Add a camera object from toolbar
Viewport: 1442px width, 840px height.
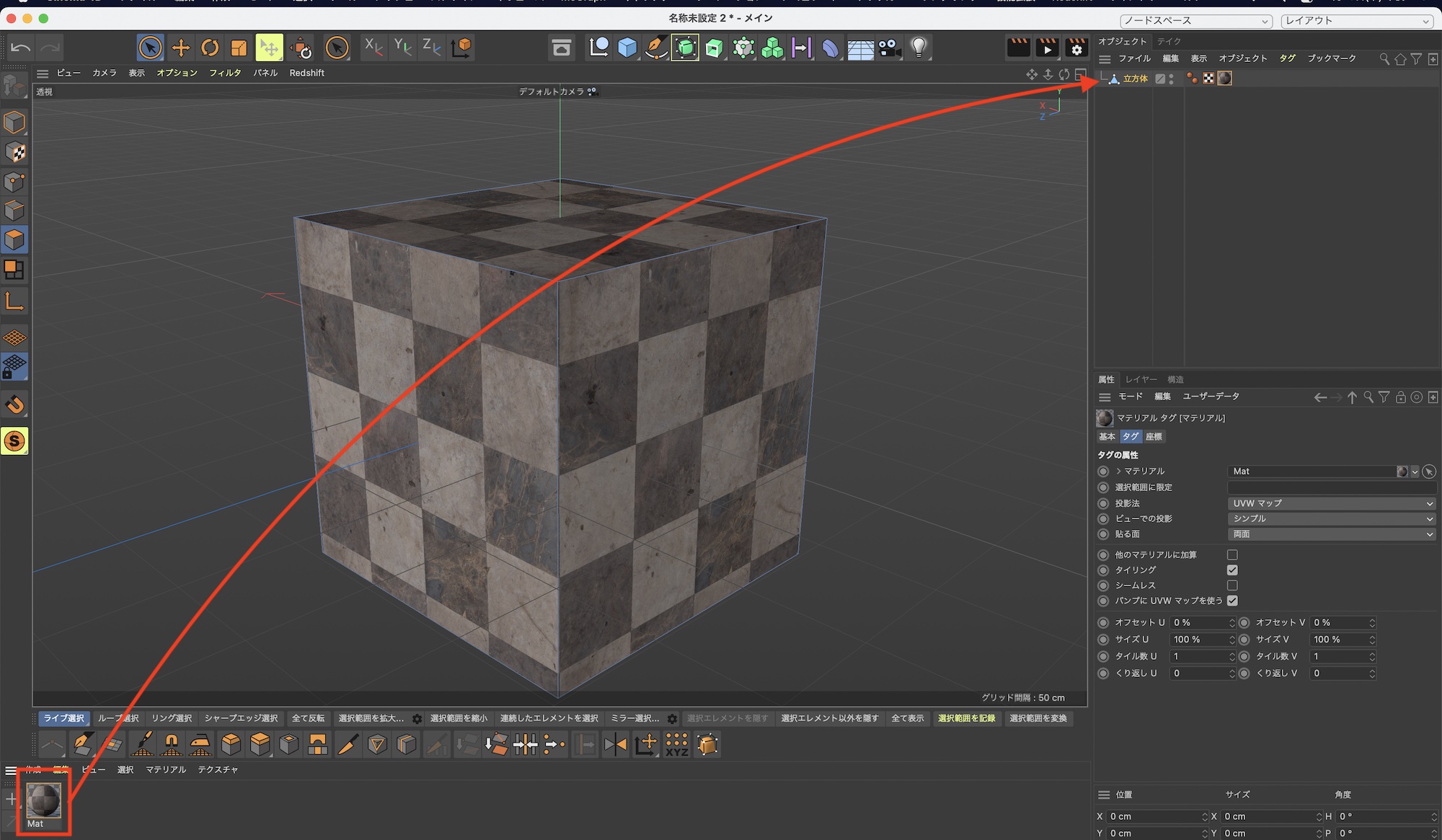(889, 48)
